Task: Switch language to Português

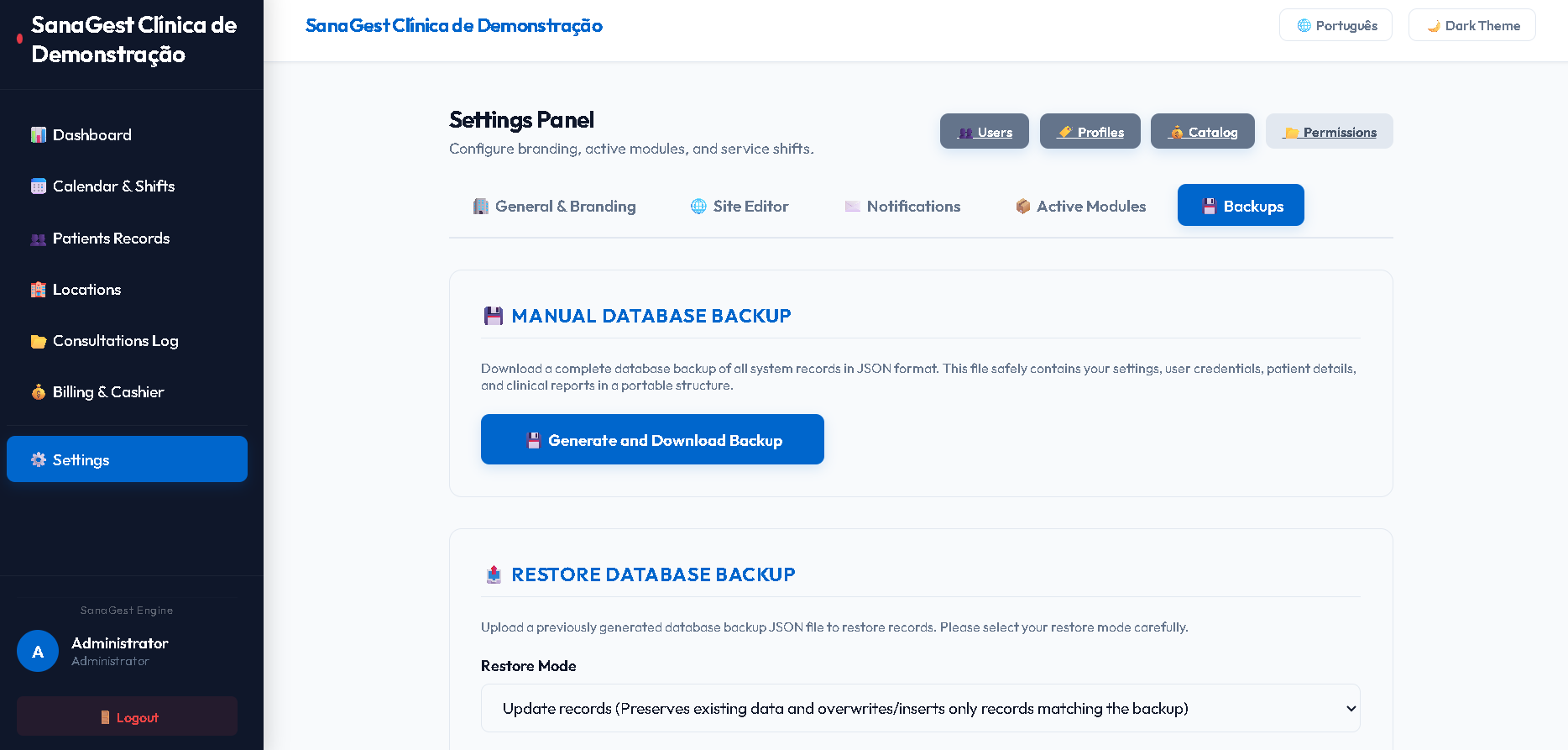Action: pyautogui.click(x=1335, y=25)
